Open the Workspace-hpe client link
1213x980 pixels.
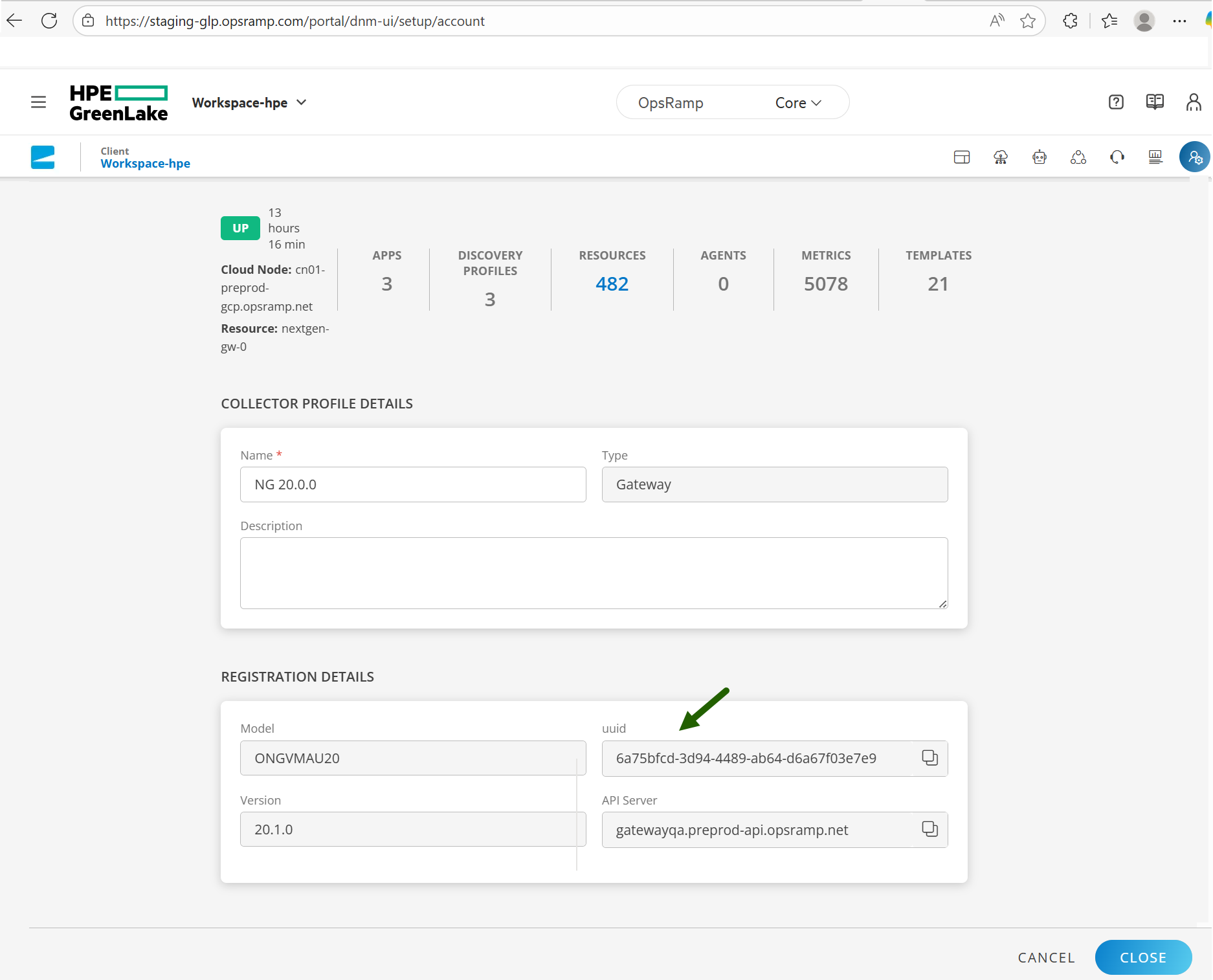[146, 164]
